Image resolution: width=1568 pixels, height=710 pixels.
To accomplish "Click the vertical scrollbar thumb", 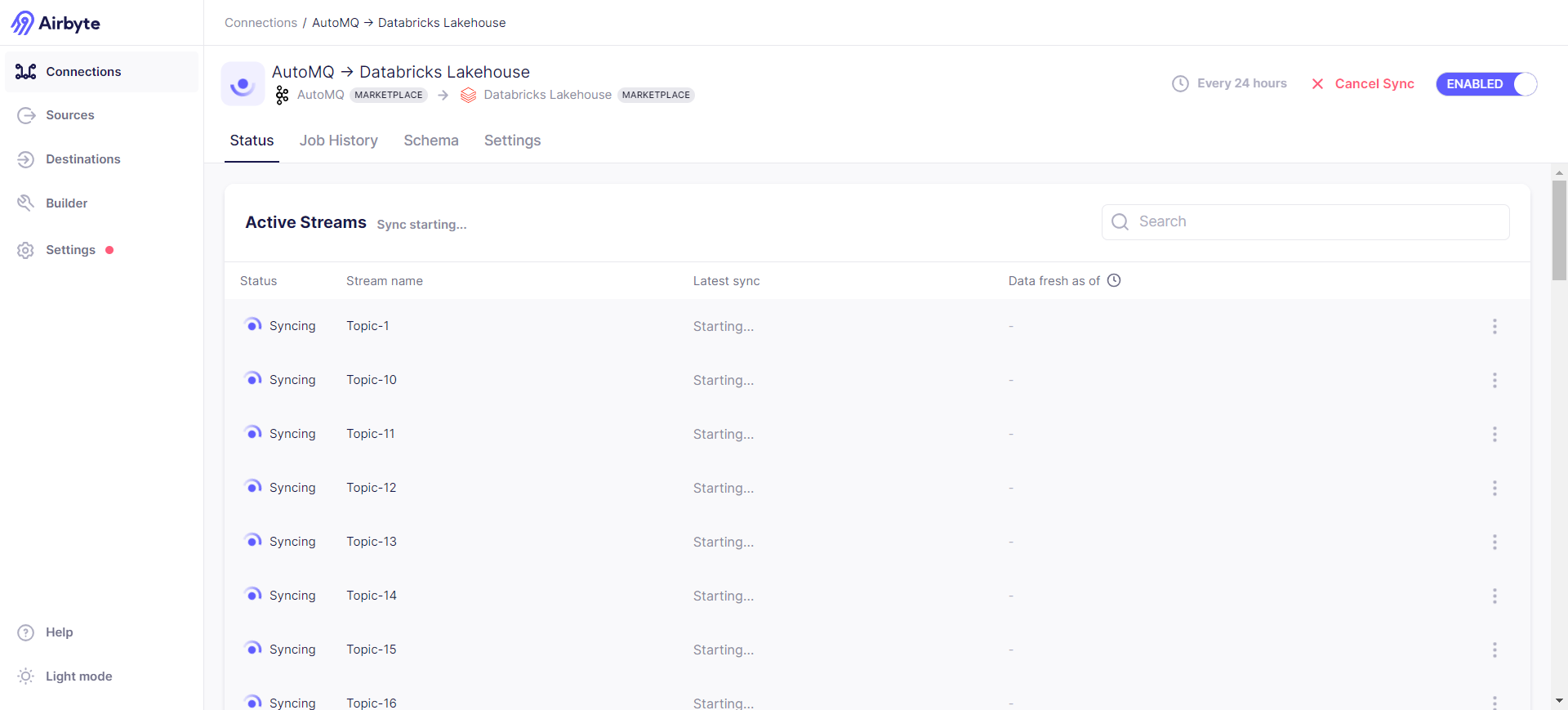I will [1559, 230].
